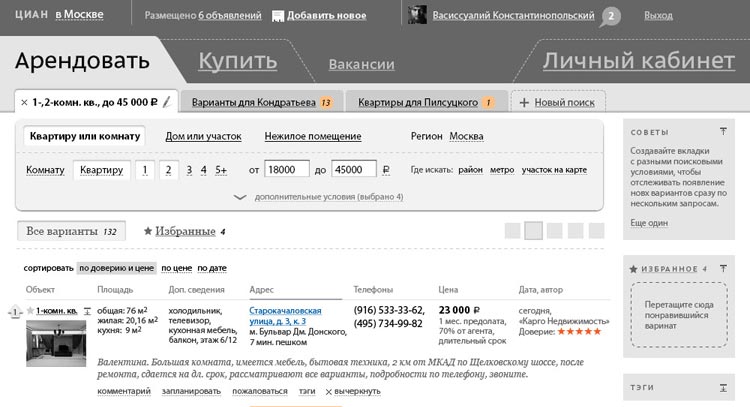Click the star icon beside Избранные tab
Image resolution: width=750 pixels, height=407 pixels.
pos(148,231)
